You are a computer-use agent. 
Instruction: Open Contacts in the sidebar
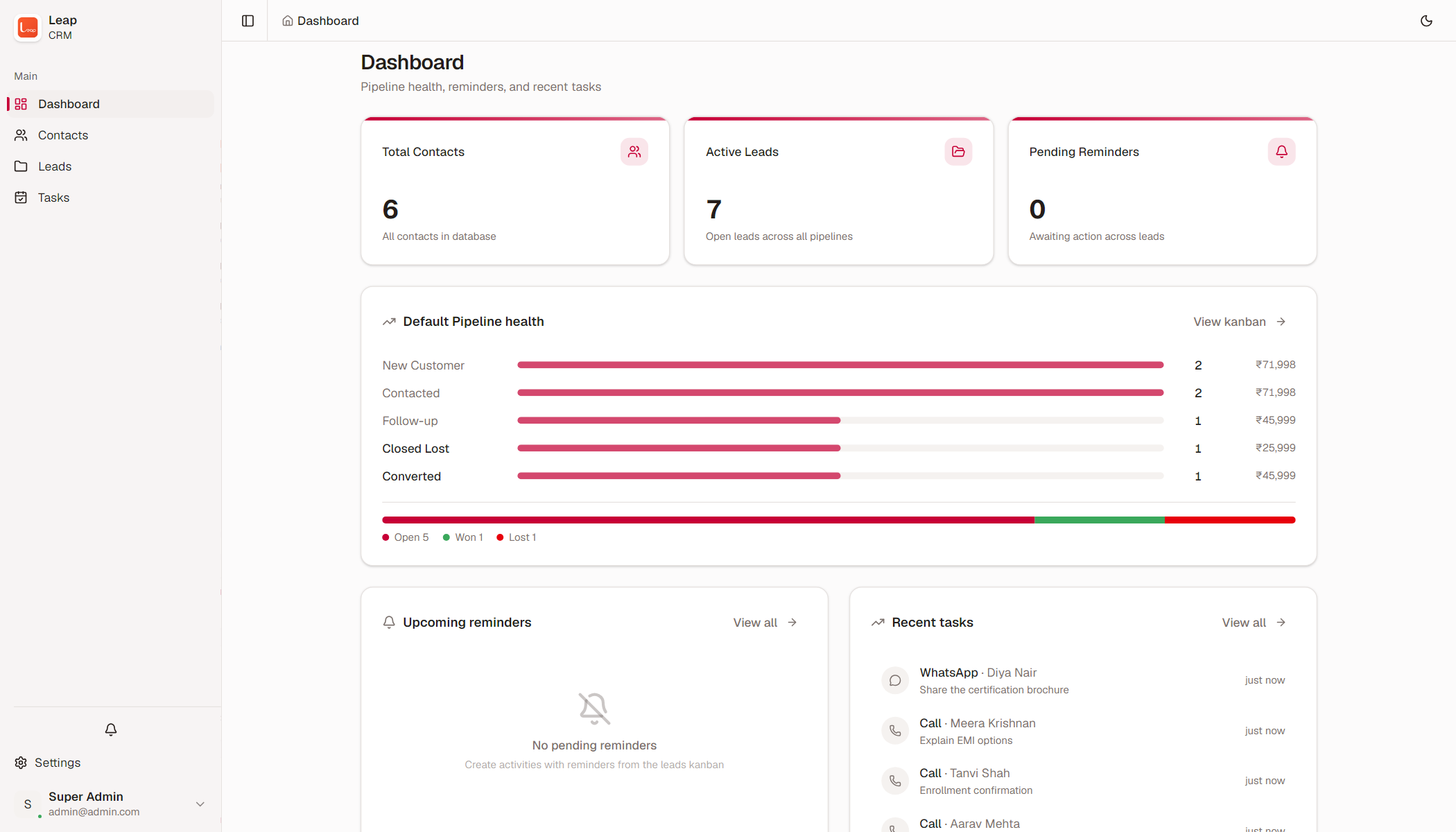click(x=111, y=135)
